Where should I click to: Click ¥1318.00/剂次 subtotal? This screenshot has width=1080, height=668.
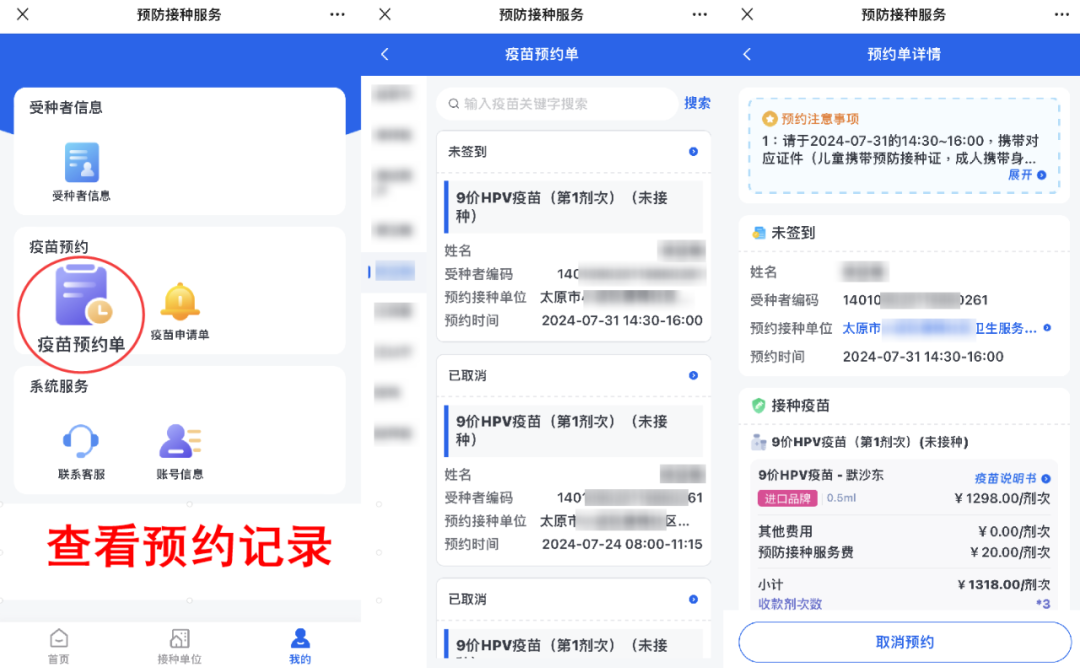pyautogui.click(x=1004, y=585)
